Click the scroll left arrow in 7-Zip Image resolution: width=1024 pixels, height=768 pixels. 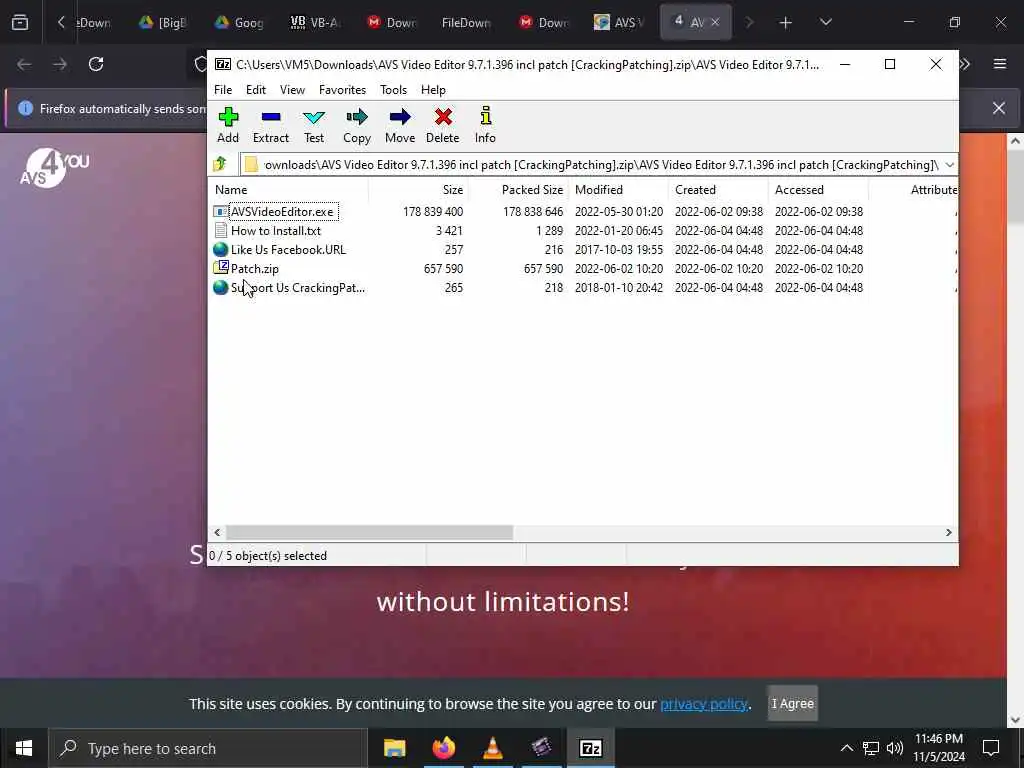pyautogui.click(x=217, y=533)
